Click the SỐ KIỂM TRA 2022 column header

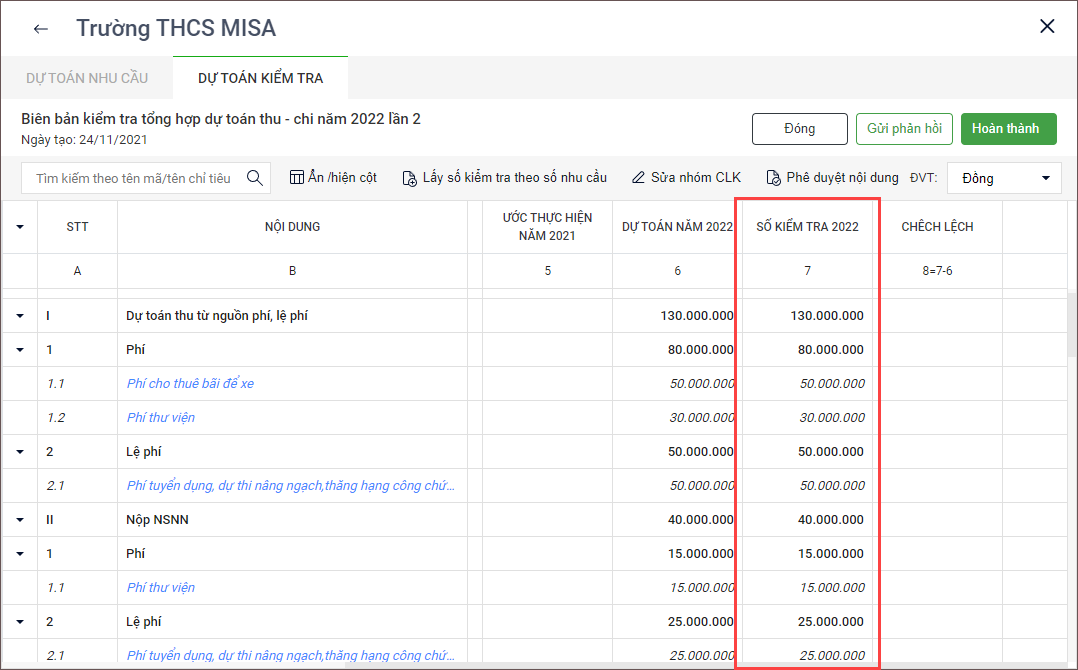(x=807, y=227)
